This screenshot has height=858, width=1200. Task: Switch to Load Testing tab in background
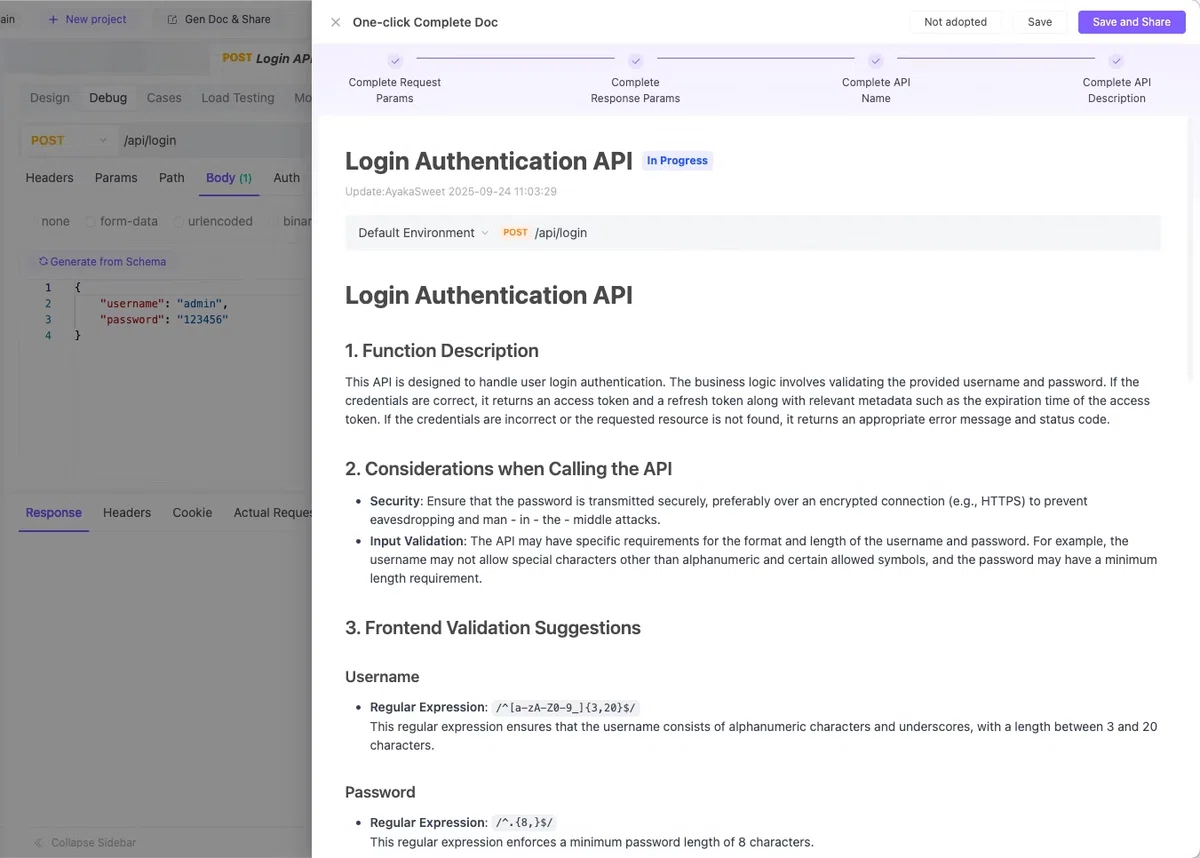238,98
